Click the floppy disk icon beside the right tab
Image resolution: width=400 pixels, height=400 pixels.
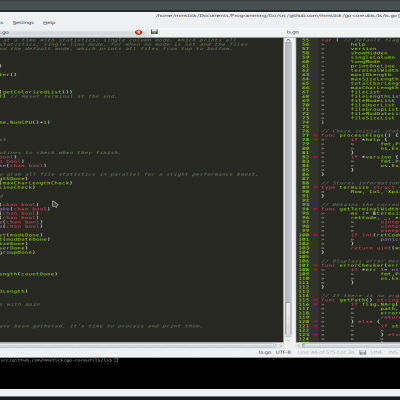pyautogui.click(x=154, y=32)
